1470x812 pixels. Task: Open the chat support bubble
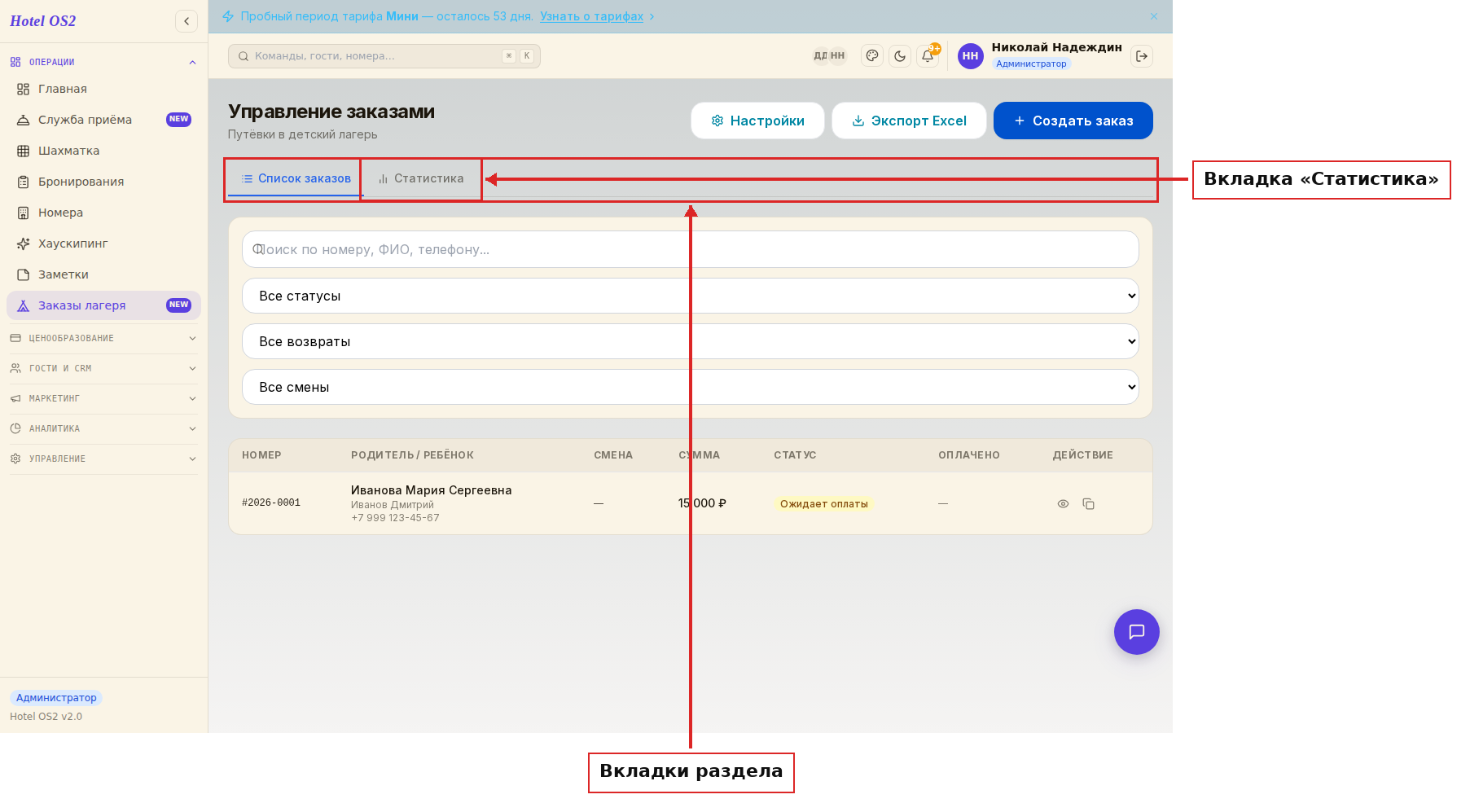pos(1136,632)
